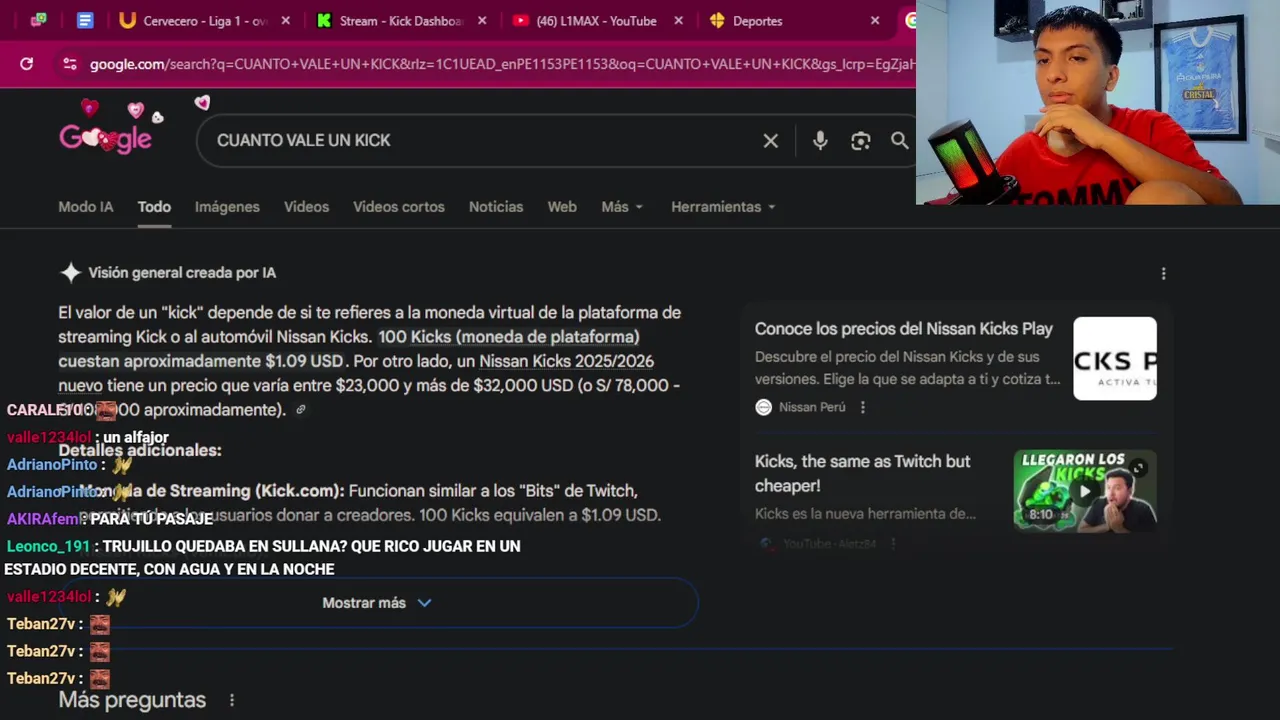Click the Nissan Perú favicon
Viewport: 1280px width, 720px height.
pos(764,407)
